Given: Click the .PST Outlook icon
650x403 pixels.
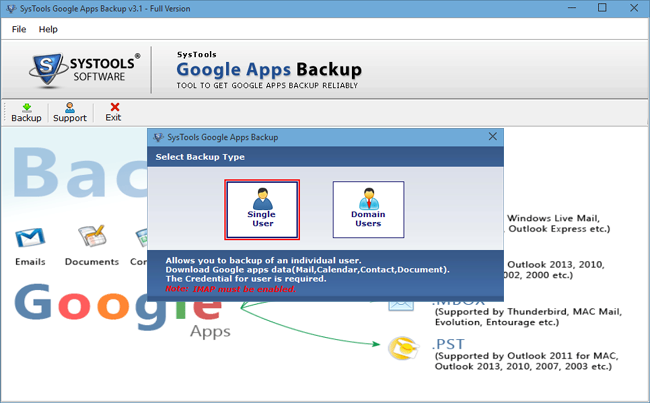Looking at the screenshot, I should click(x=403, y=347).
